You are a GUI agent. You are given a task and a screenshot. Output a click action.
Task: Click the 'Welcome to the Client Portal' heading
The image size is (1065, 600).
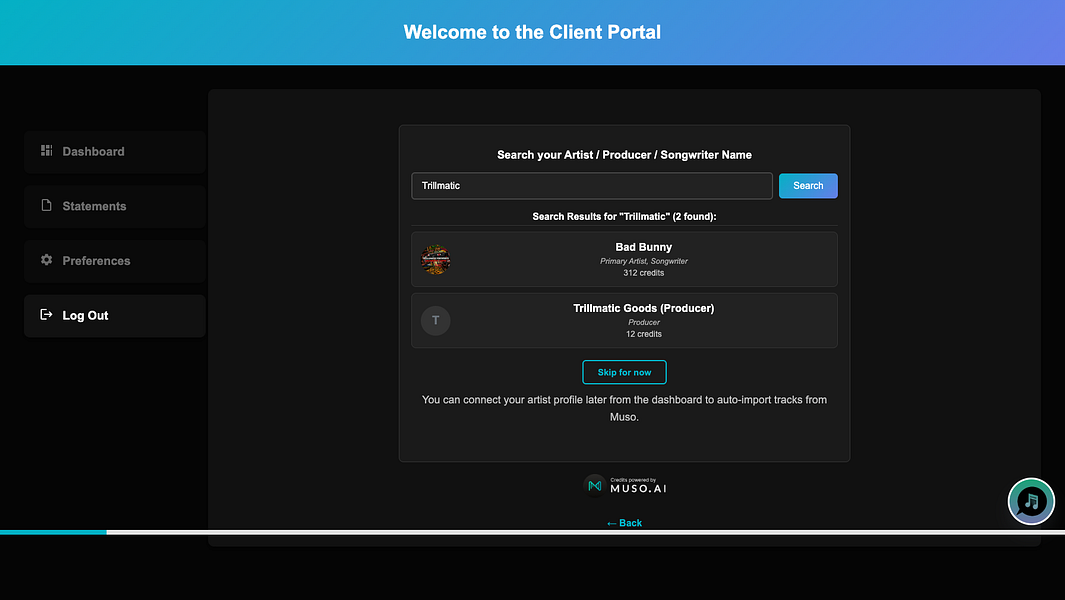532,32
